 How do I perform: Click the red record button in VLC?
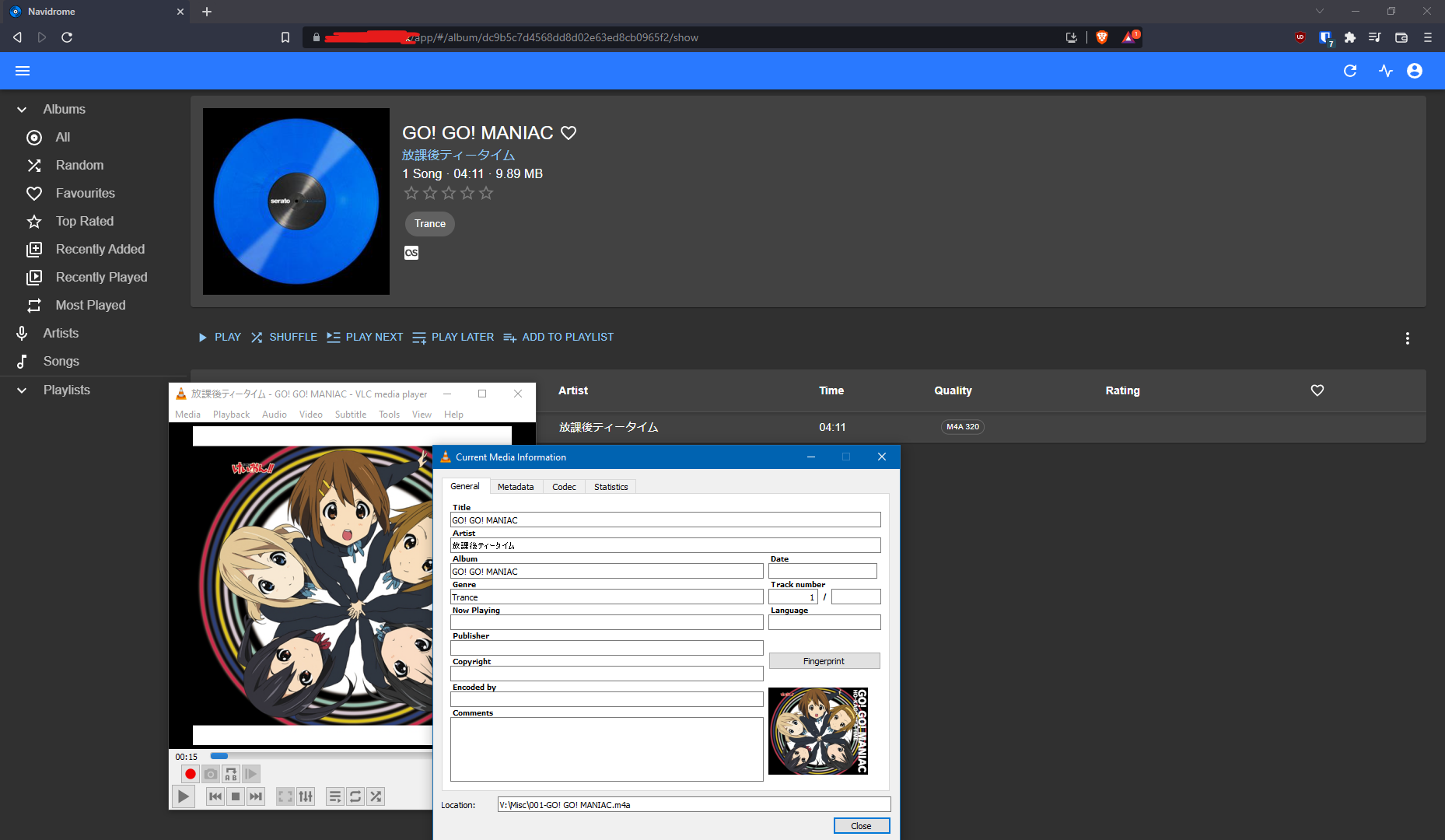pos(190,774)
